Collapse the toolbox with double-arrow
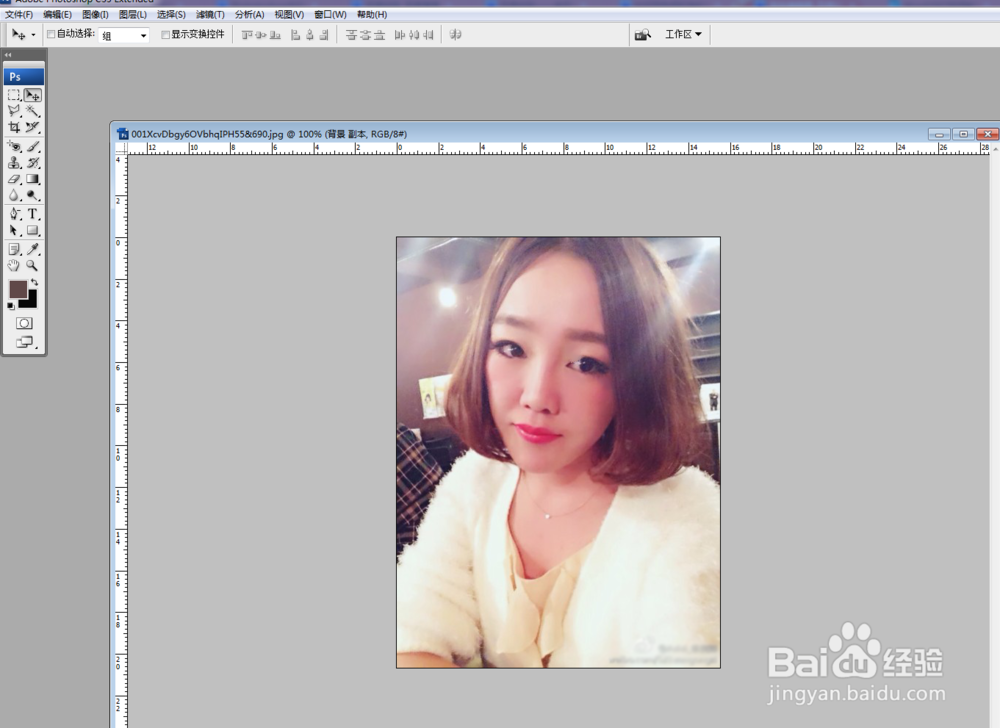The image size is (1000, 728). click(x=8, y=55)
